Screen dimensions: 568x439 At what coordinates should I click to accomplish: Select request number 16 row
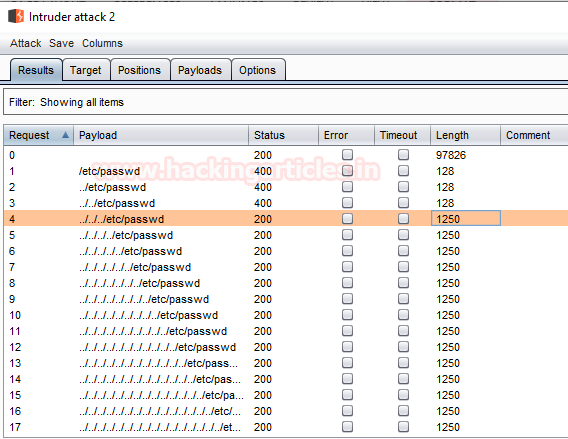15,411
